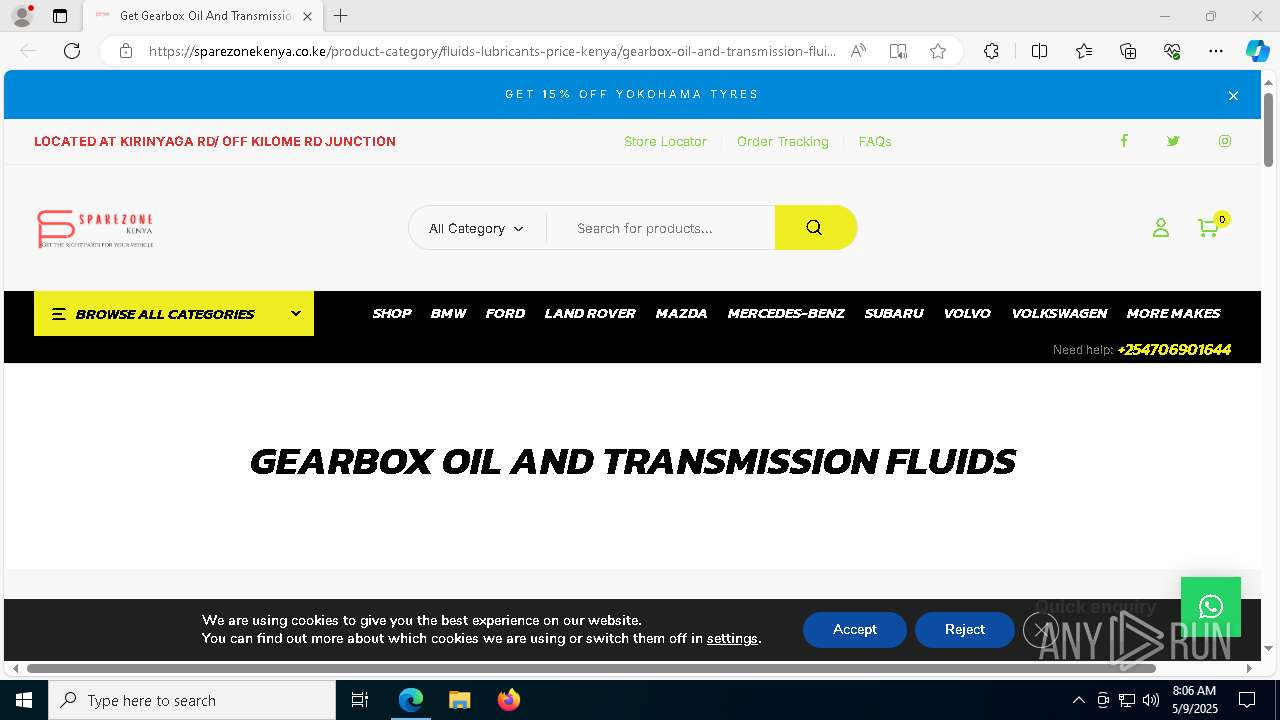Open the LAND ROVER menu item
The width and height of the screenshot is (1280, 720).
(590, 314)
